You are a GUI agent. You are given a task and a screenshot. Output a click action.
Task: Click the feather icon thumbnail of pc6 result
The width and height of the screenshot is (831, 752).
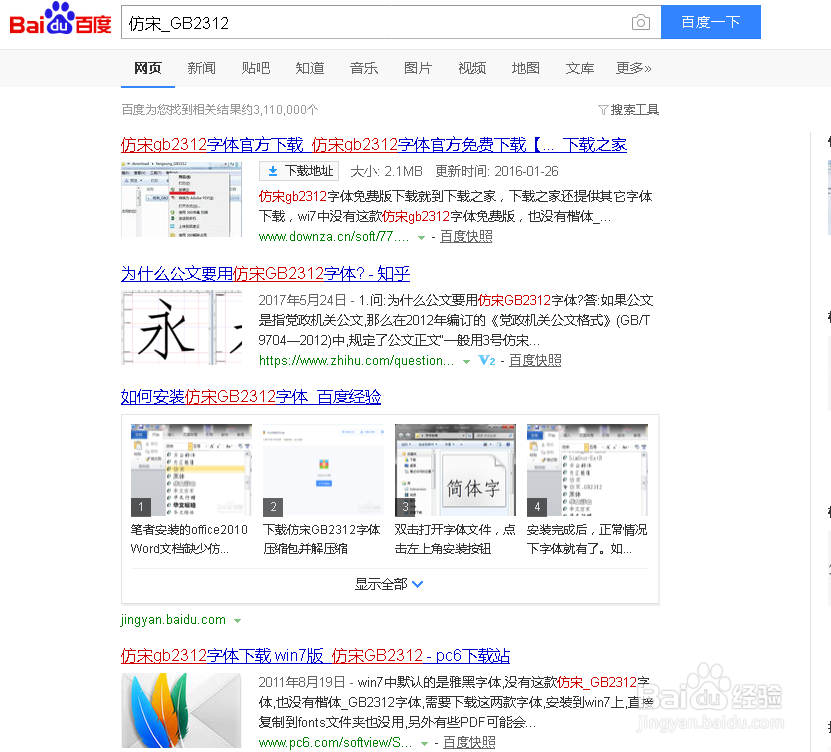pos(182,711)
